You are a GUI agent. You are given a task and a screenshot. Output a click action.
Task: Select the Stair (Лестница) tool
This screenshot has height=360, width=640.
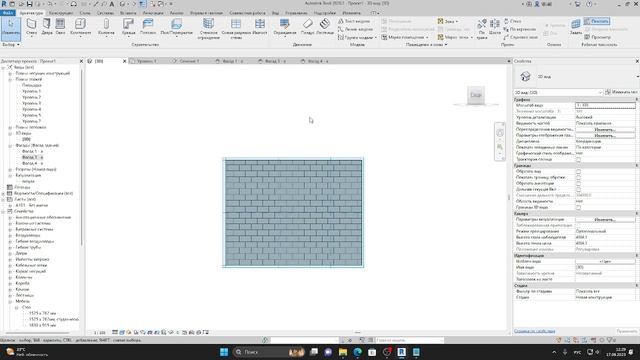pos(324,27)
